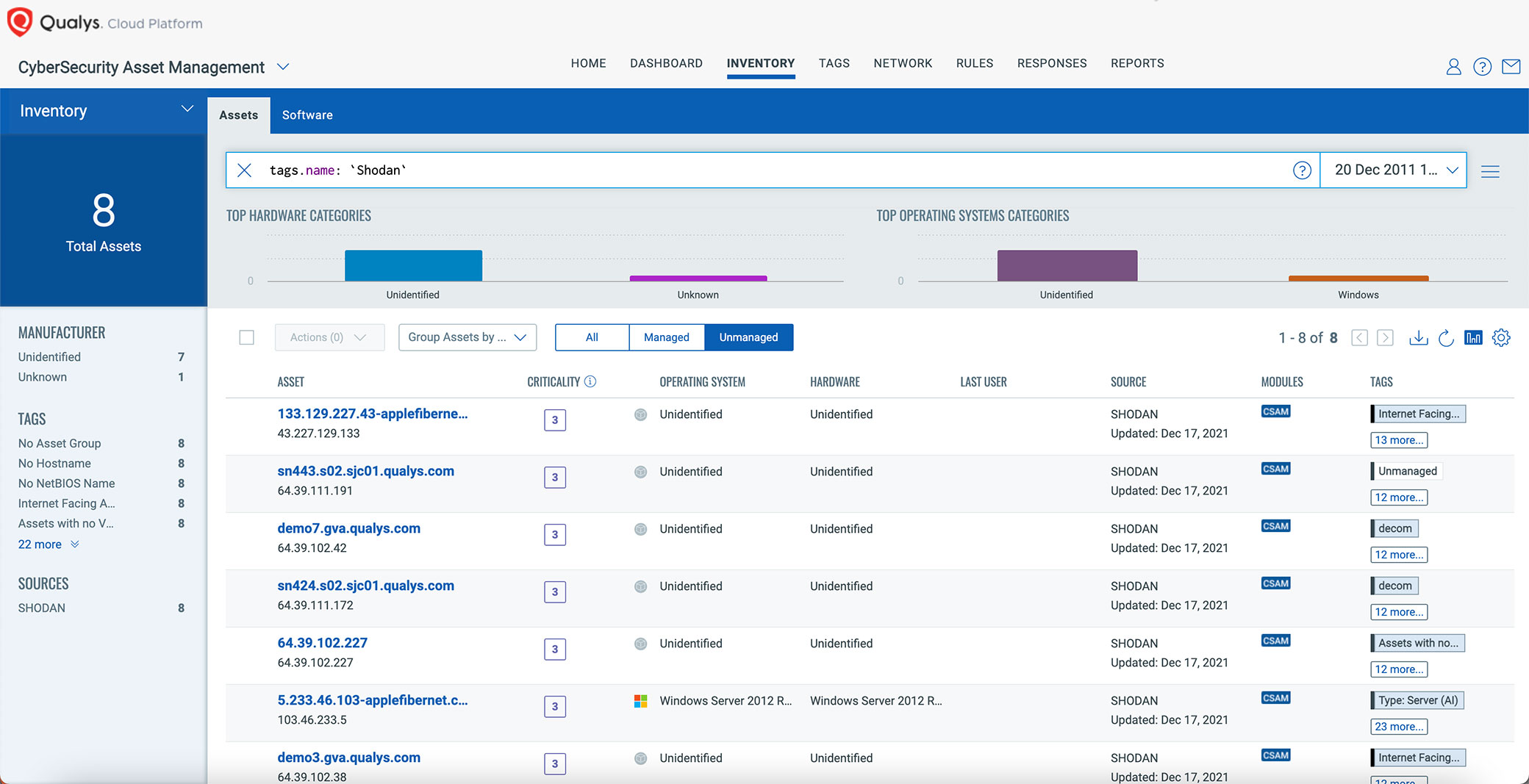This screenshot has height=784, width=1529.
Task: Open asset sn443.s02.sjc01.qualys.com details
Action: 365,471
